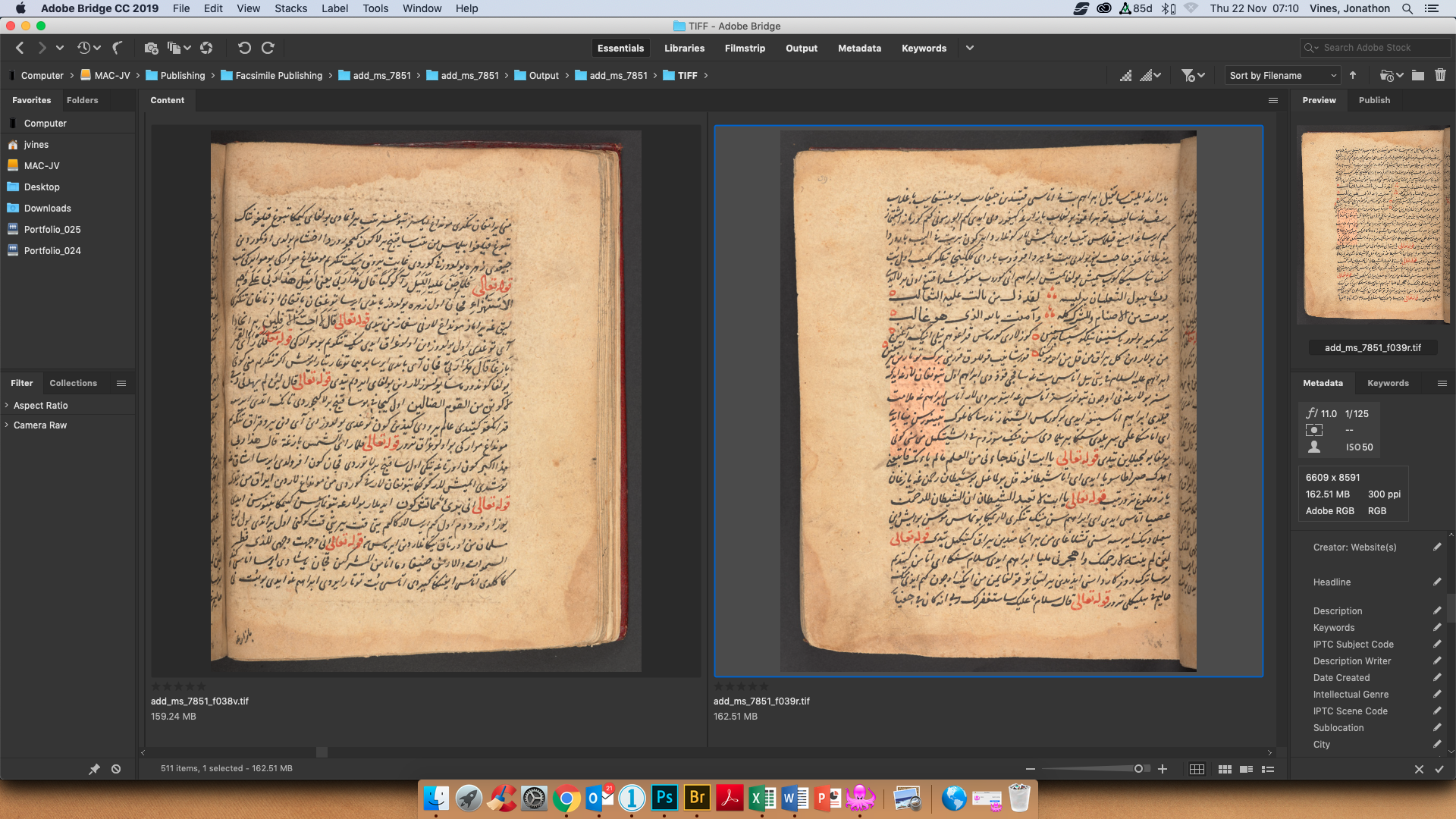The image size is (1456, 819).
Task: Clear all filters icon
Action: tap(116, 769)
